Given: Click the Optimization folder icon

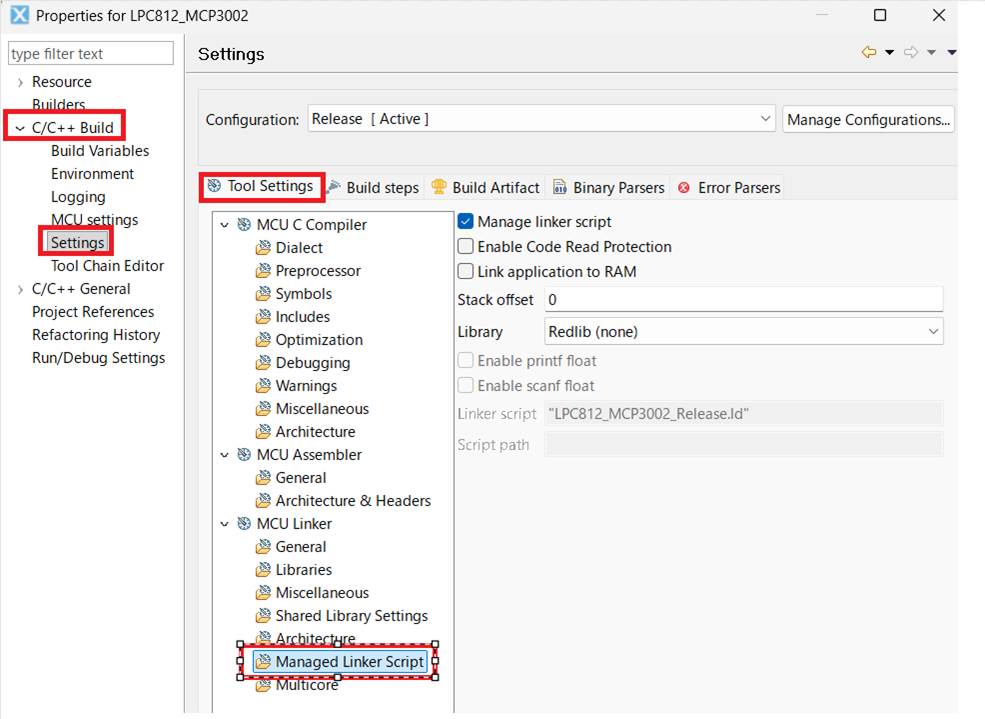Looking at the screenshot, I should (x=263, y=340).
